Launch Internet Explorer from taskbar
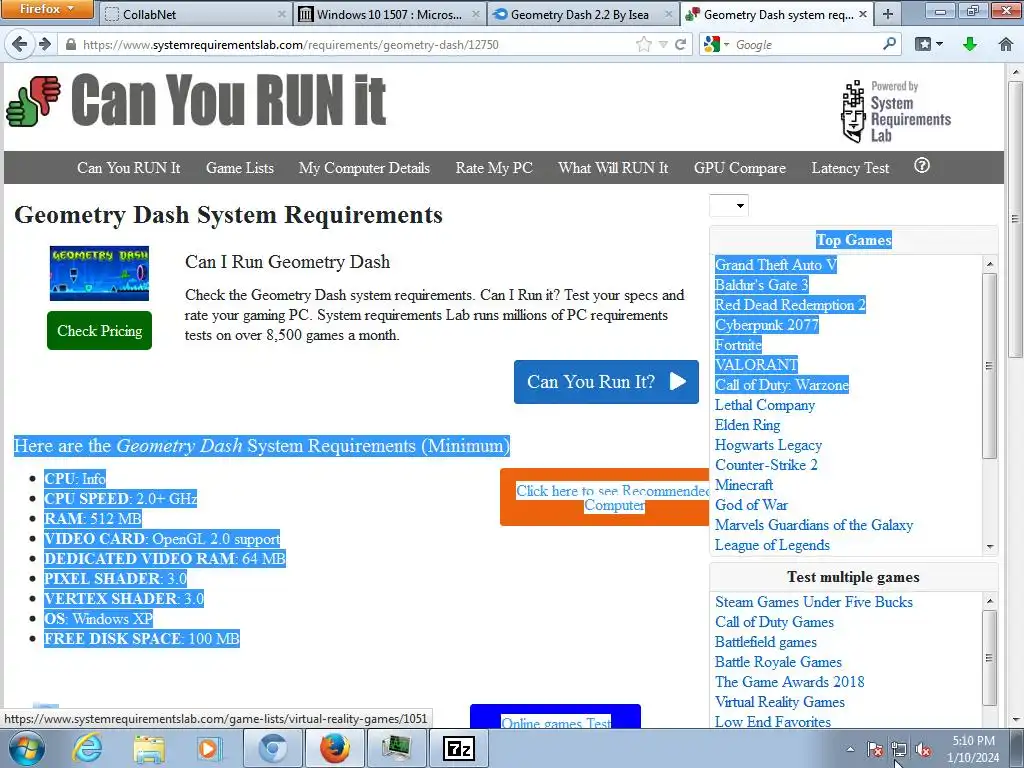The image size is (1024, 768). [88, 748]
